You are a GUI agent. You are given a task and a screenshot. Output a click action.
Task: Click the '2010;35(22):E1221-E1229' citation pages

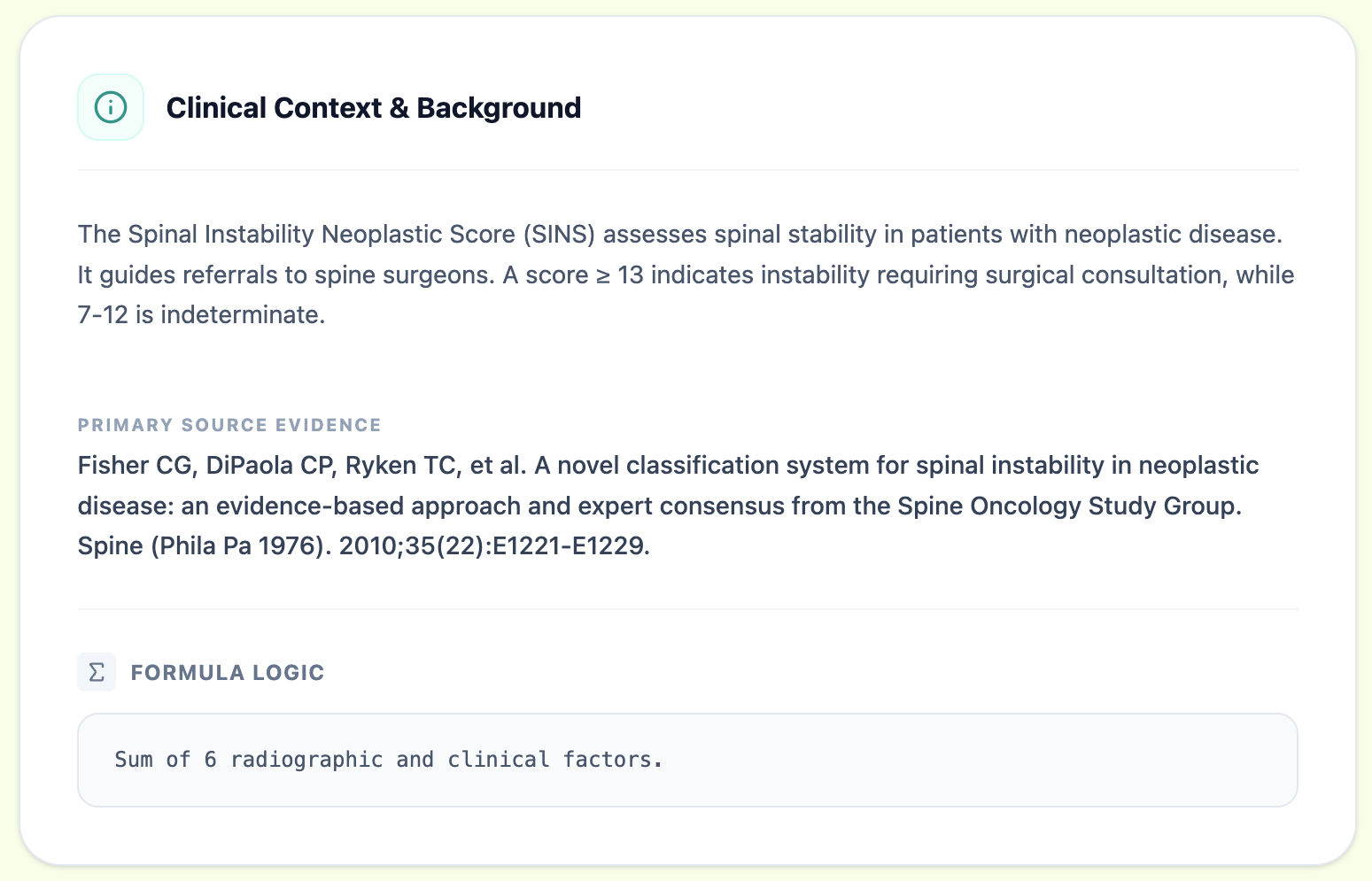494,545
